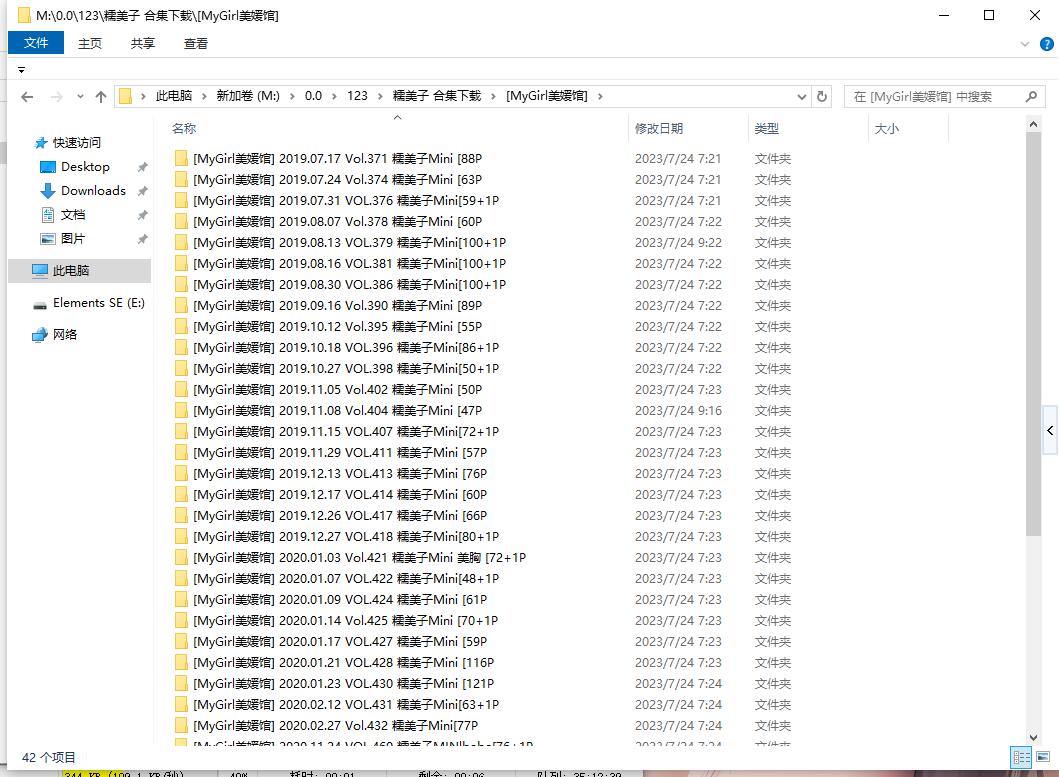Image resolution: width=1059 pixels, height=777 pixels.
Task: Click the Vol.390 folder icon
Action: (x=181, y=305)
